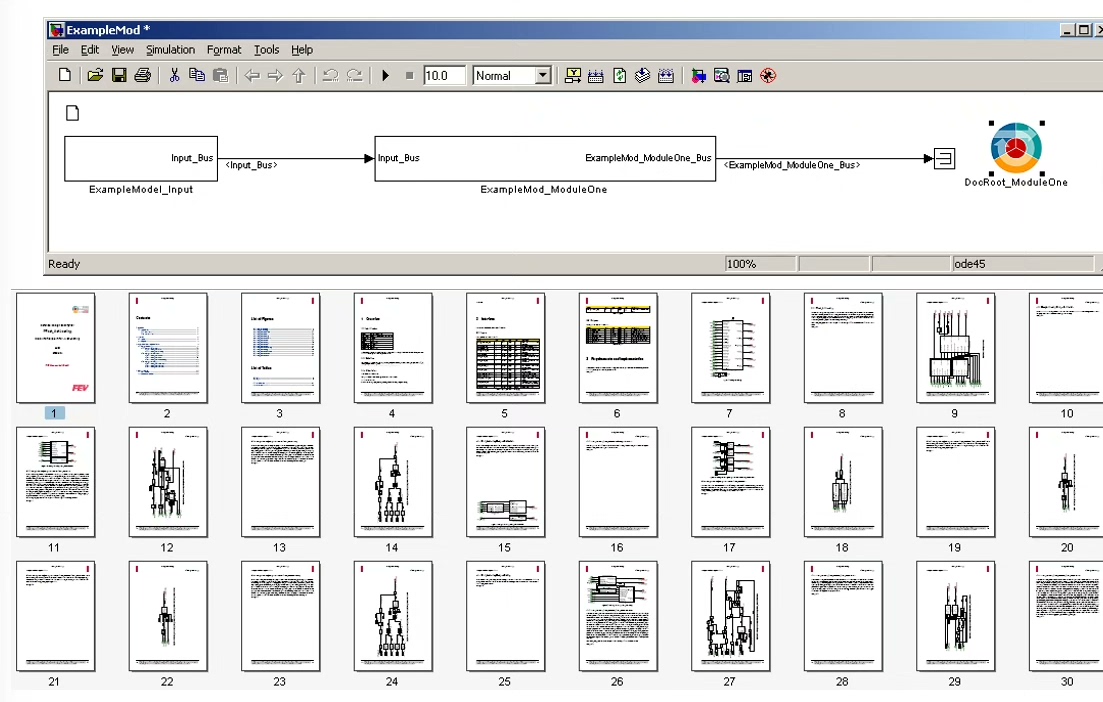Select page 5 table thumbnail
The image size is (1103, 702).
tap(506, 347)
